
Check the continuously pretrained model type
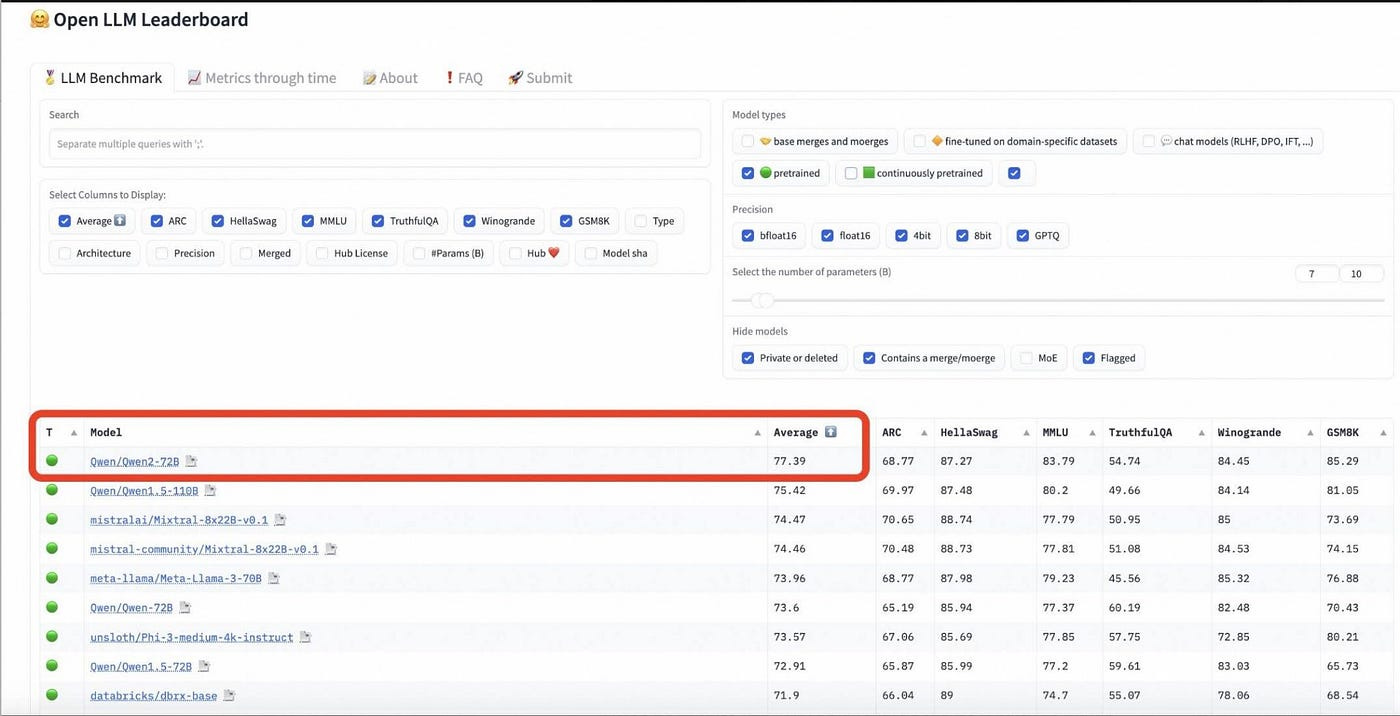(851, 173)
